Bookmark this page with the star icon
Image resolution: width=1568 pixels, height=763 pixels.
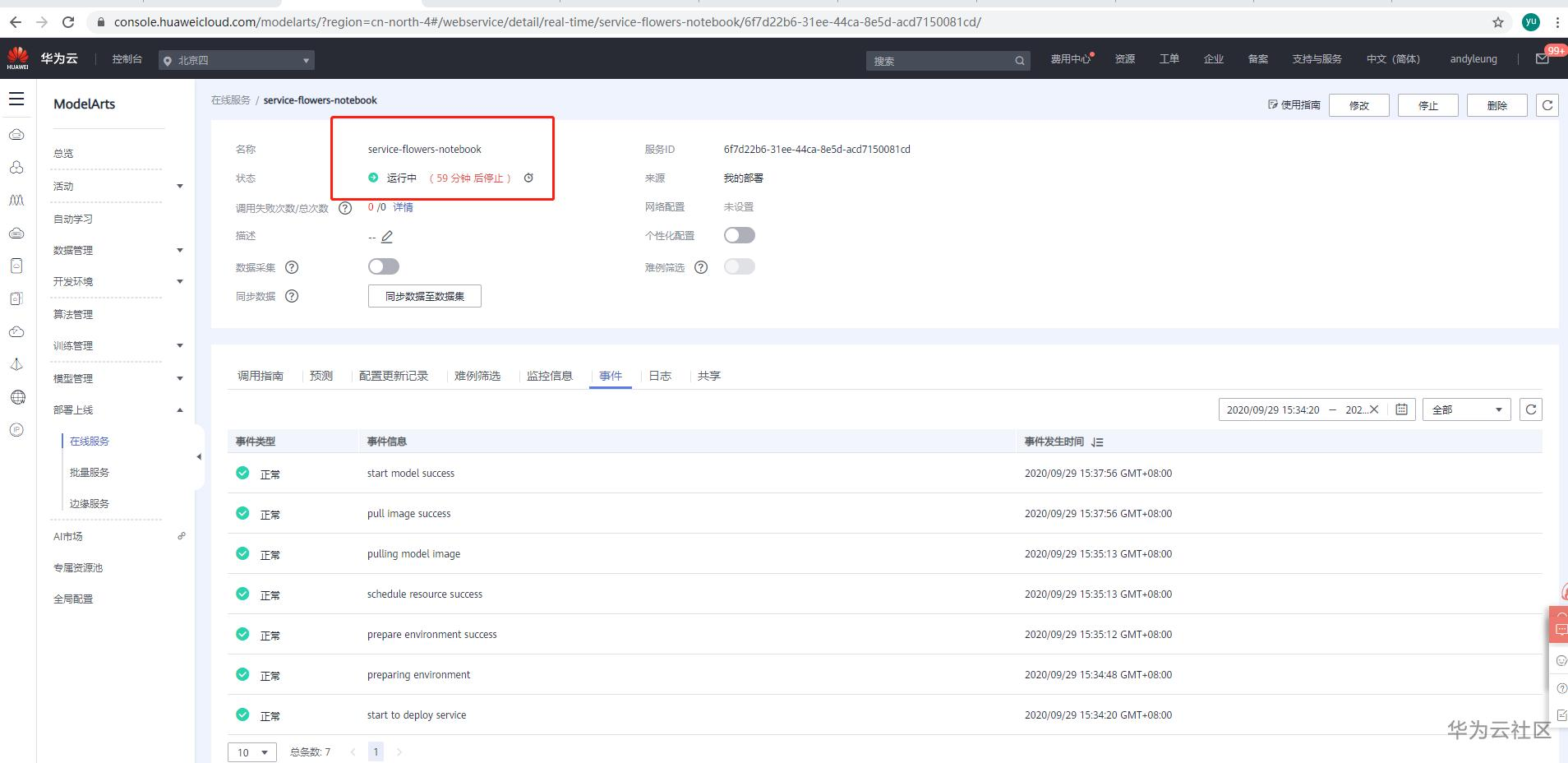(1498, 22)
